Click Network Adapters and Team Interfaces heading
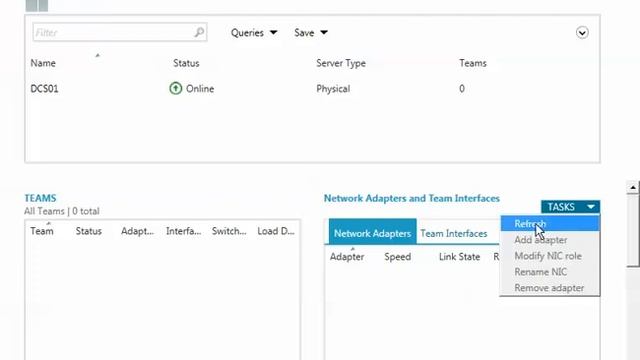Image resolution: width=640 pixels, height=360 pixels. pos(411,198)
